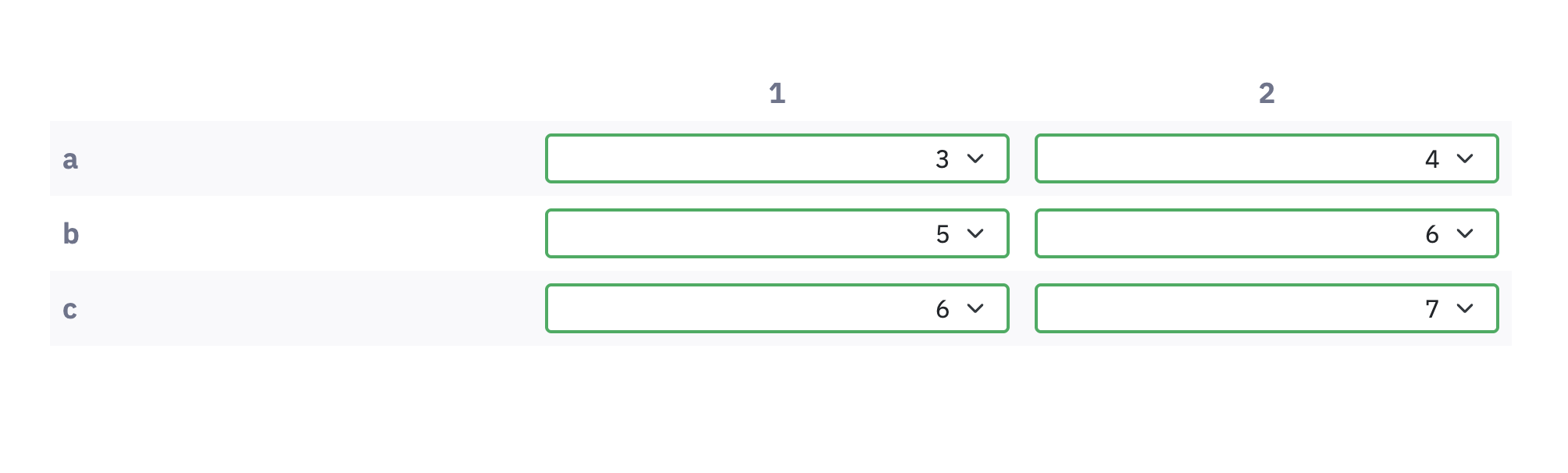Click the chevron arrow beside value 5
The width and height of the screenshot is (1568, 473).
pos(975,233)
